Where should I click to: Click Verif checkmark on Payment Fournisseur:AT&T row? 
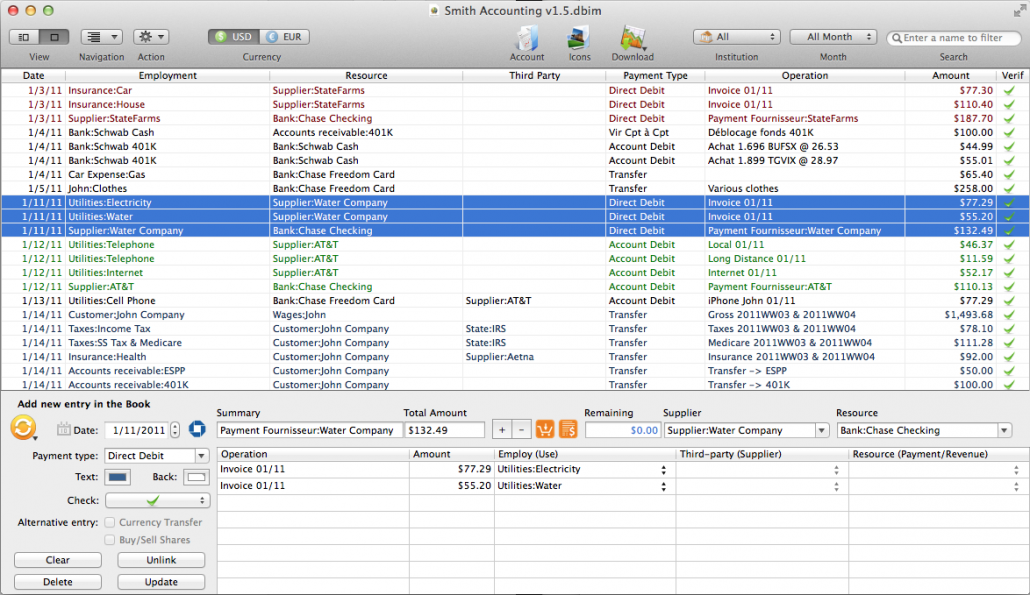pos(1009,287)
